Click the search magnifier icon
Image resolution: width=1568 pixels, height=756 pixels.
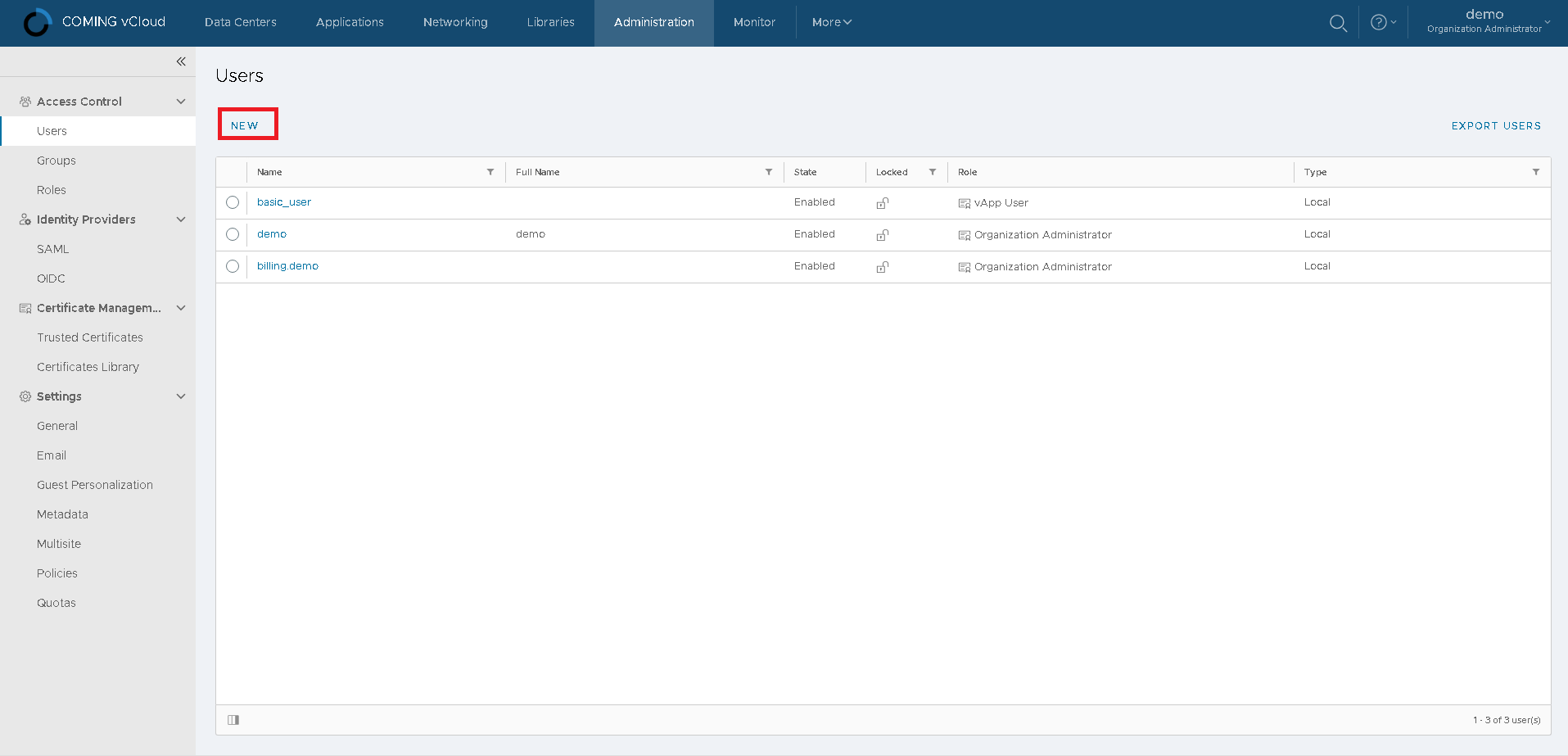click(1338, 23)
